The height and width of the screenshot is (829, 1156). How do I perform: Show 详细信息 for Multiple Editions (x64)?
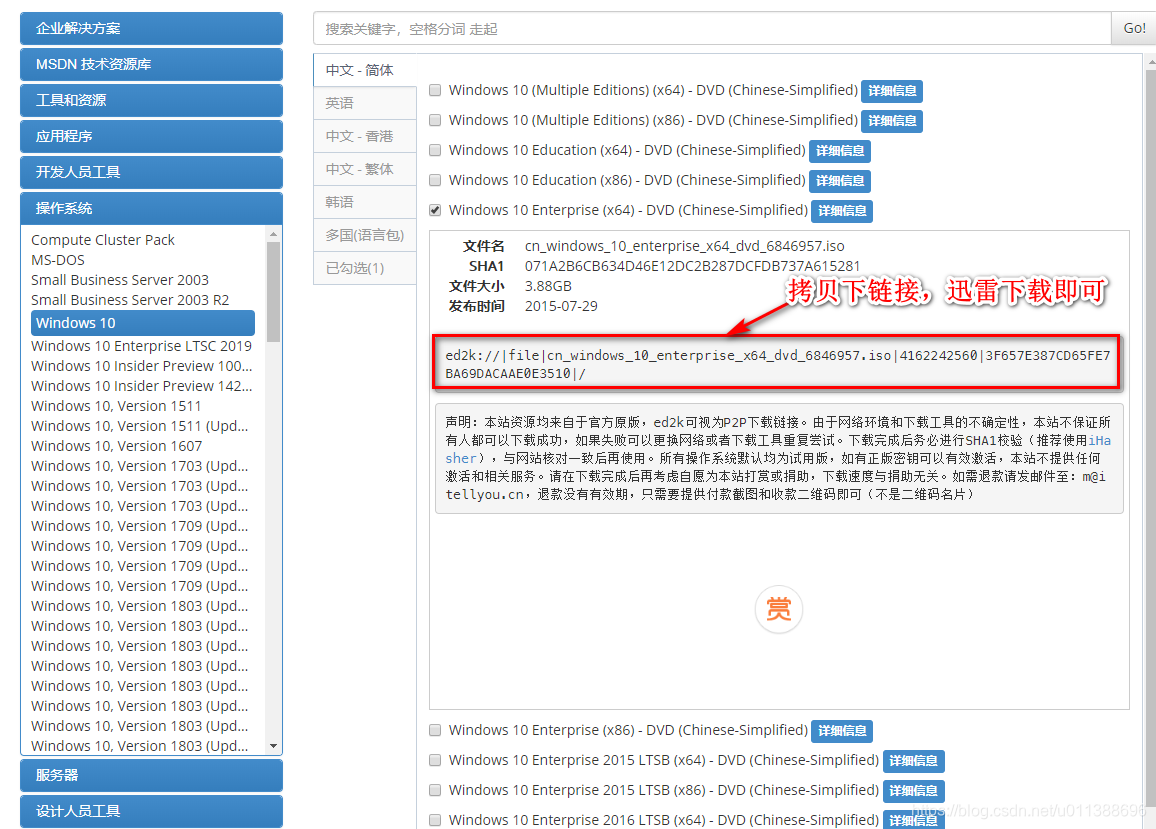[x=892, y=91]
